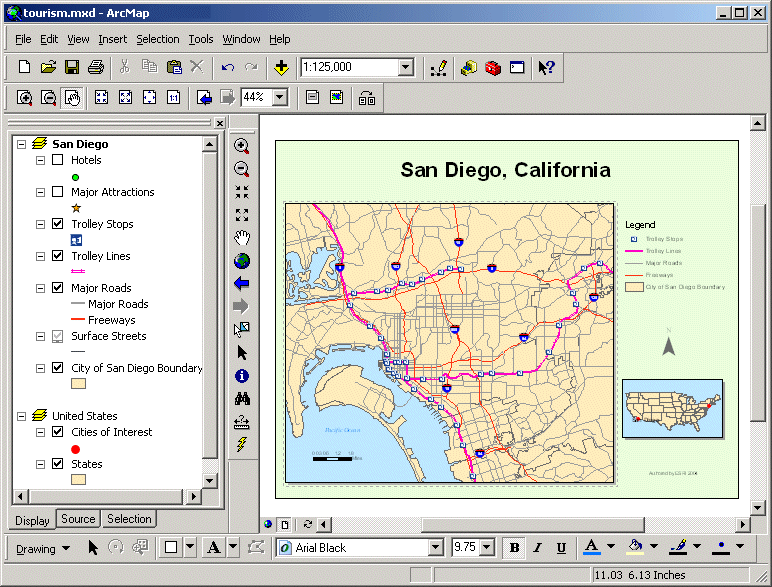Image resolution: width=772 pixels, height=587 pixels.
Task: Choose the Pan hand in Tools toolbar
Action: click(242, 238)
